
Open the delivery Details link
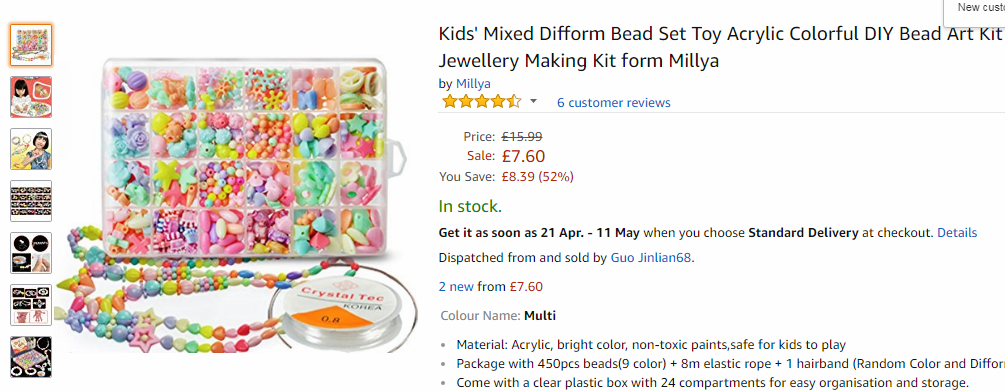957,233
